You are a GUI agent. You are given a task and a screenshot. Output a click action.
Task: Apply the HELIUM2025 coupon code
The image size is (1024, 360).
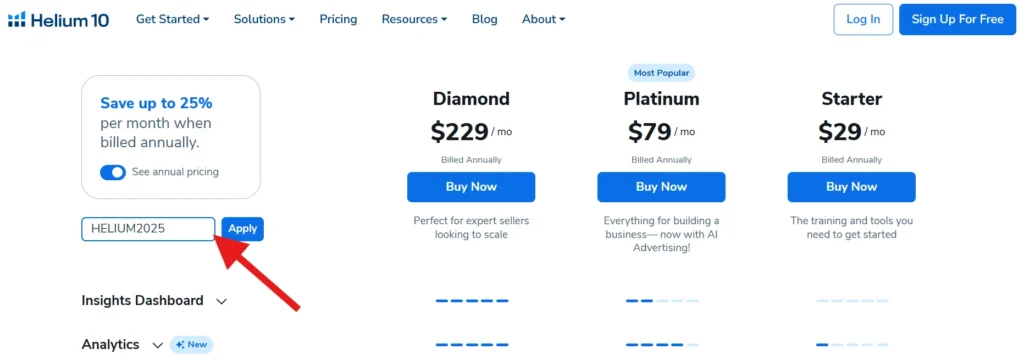[x=243, y=229]
